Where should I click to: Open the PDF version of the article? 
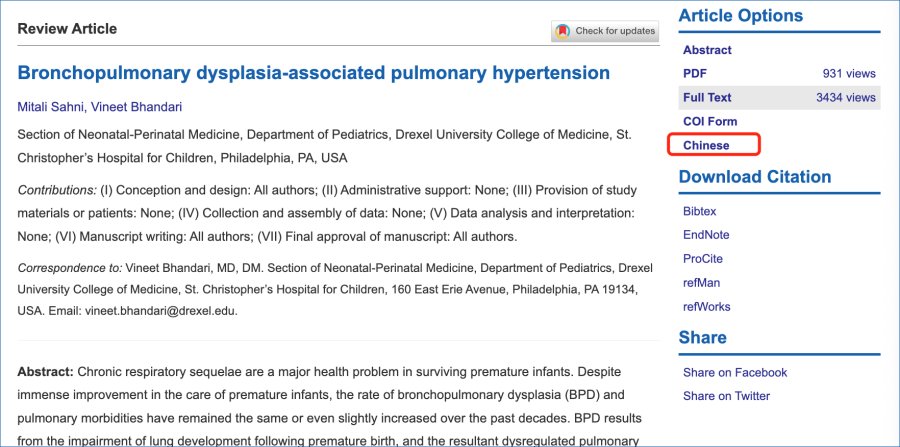pyautogui.click(x=695, y=73)
